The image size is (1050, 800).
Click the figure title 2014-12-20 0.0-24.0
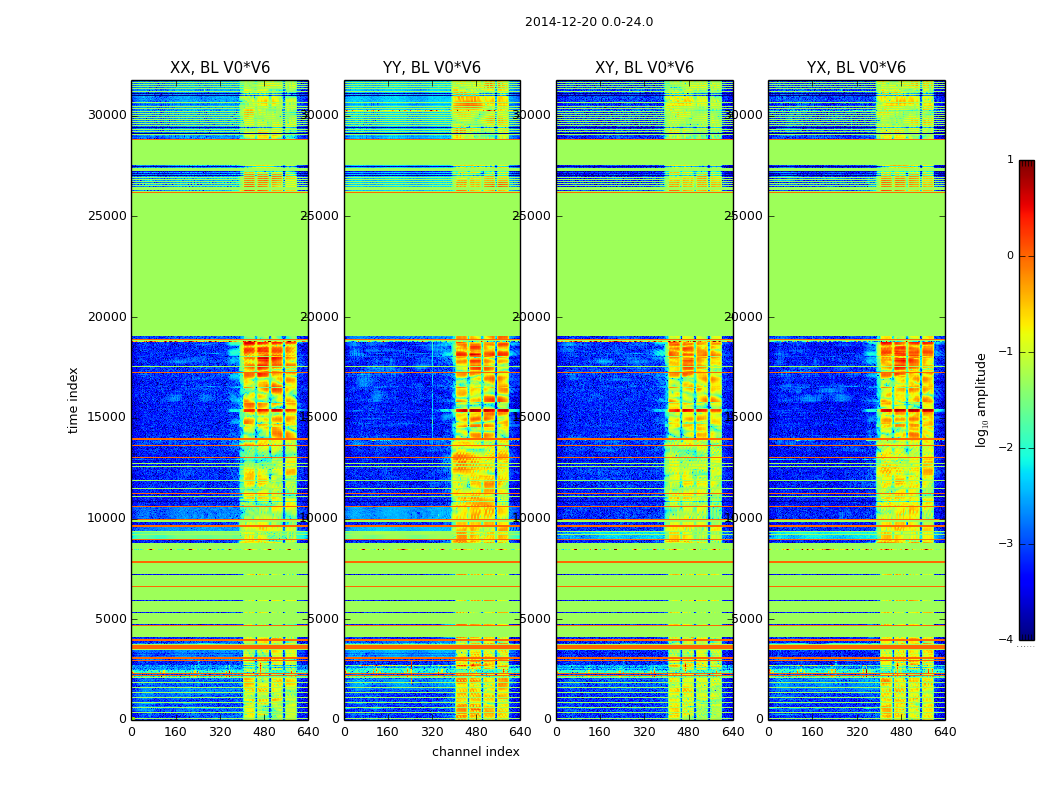[589, 22]
